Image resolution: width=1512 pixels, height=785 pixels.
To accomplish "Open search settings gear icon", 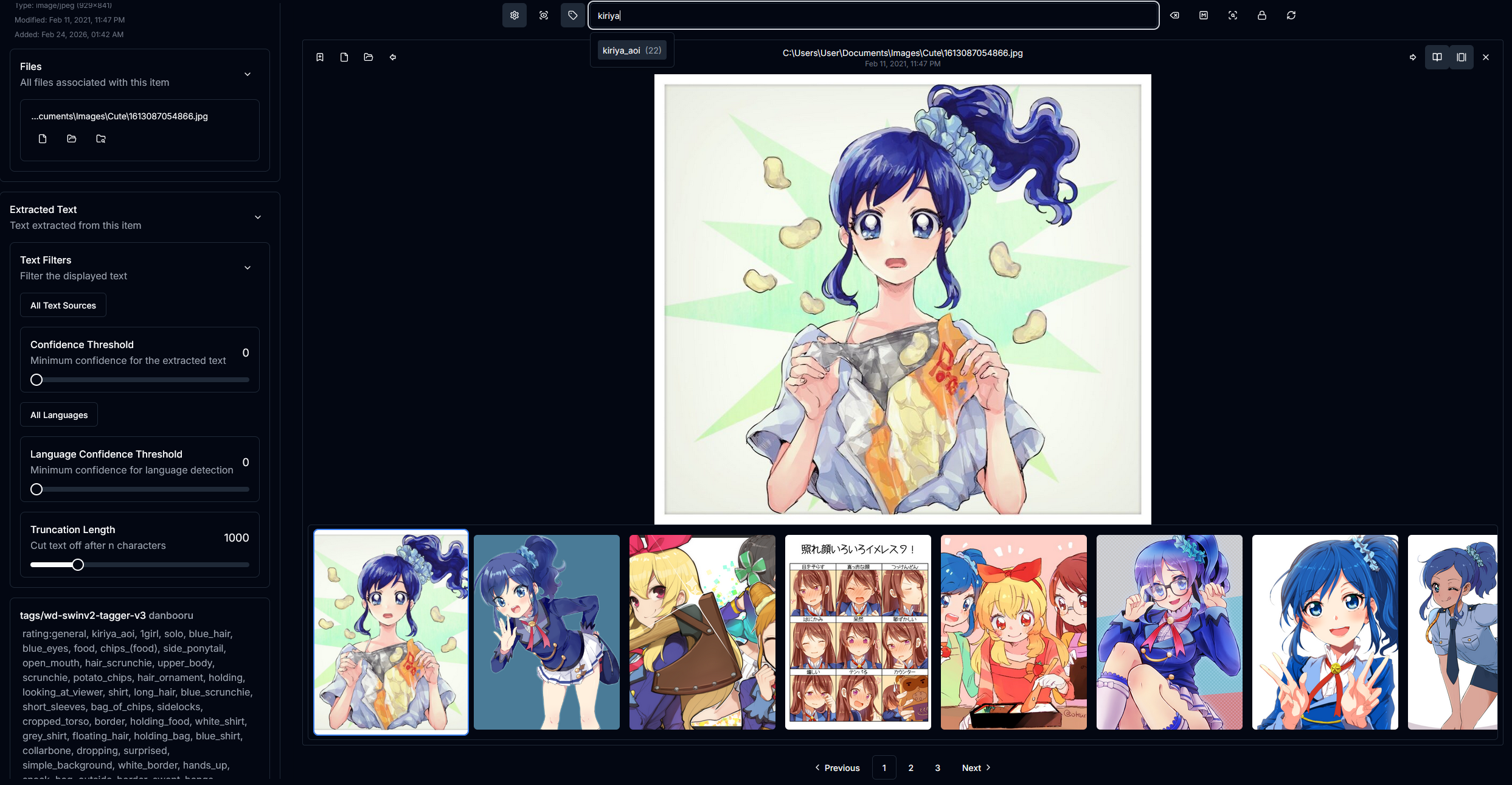I will coord(514,15).
